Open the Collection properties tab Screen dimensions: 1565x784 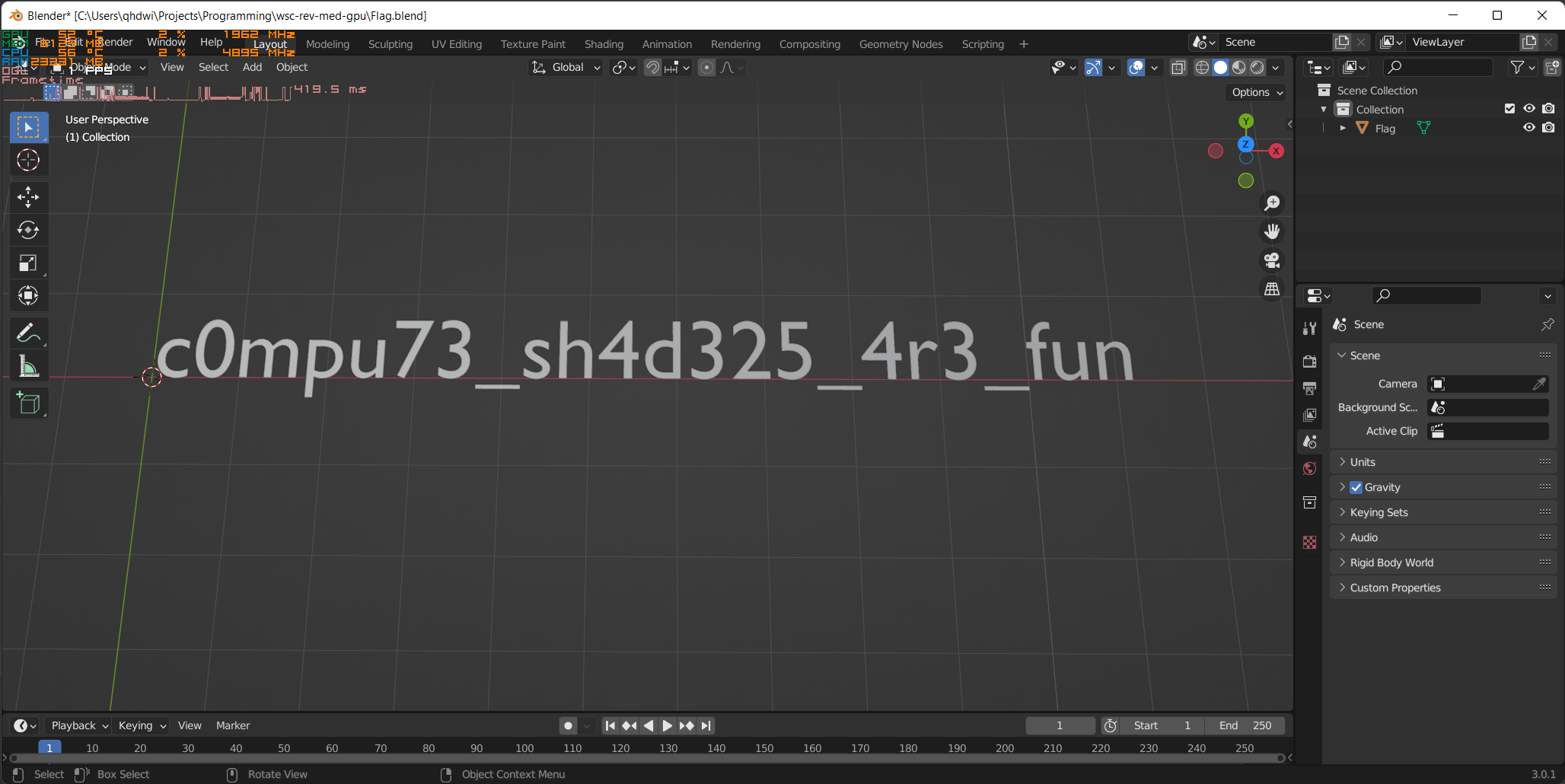(x=1309, y=502)
